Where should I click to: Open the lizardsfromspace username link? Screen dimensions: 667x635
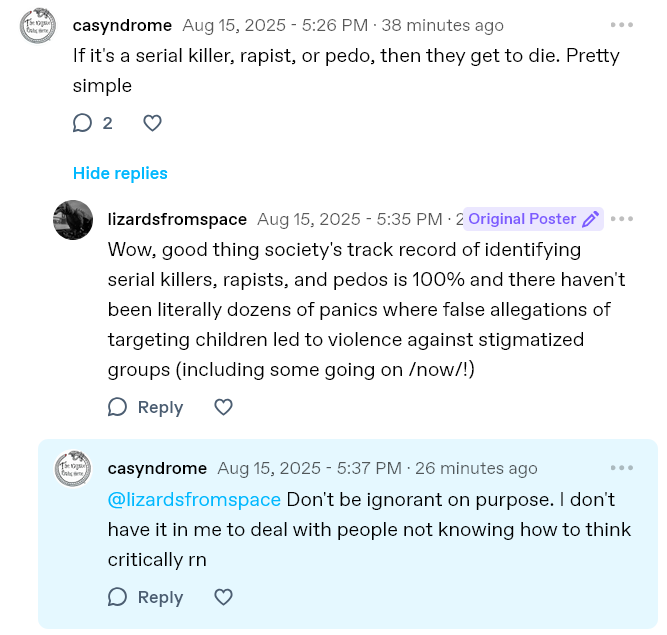177,219
